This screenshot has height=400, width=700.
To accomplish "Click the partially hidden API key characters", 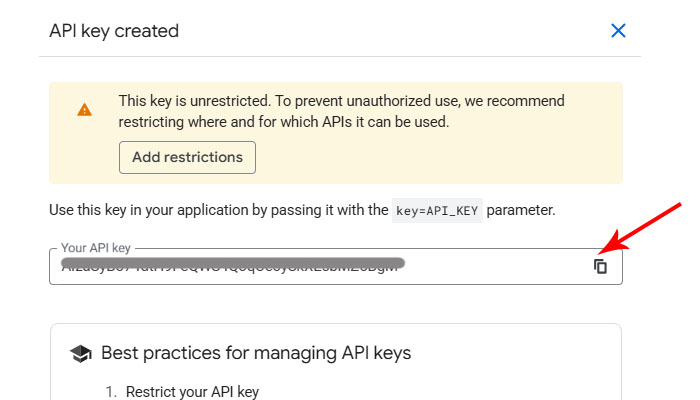I will point(230,270).
